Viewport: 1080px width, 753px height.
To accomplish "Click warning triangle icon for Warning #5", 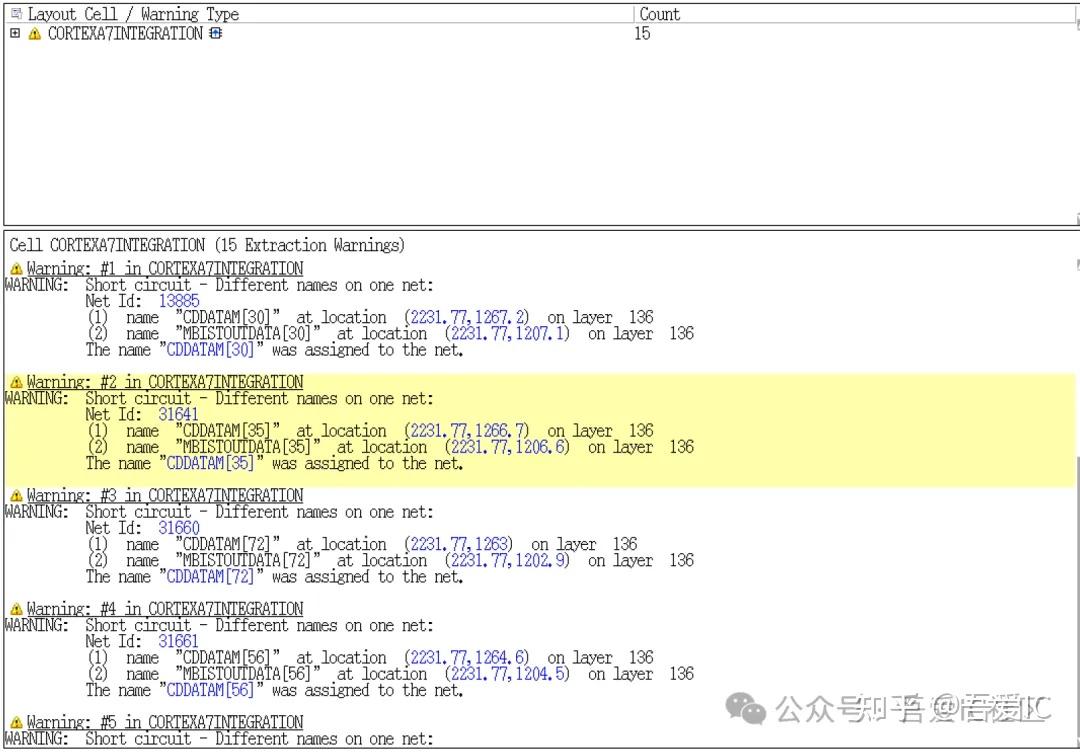I will (x=16, y=721).
